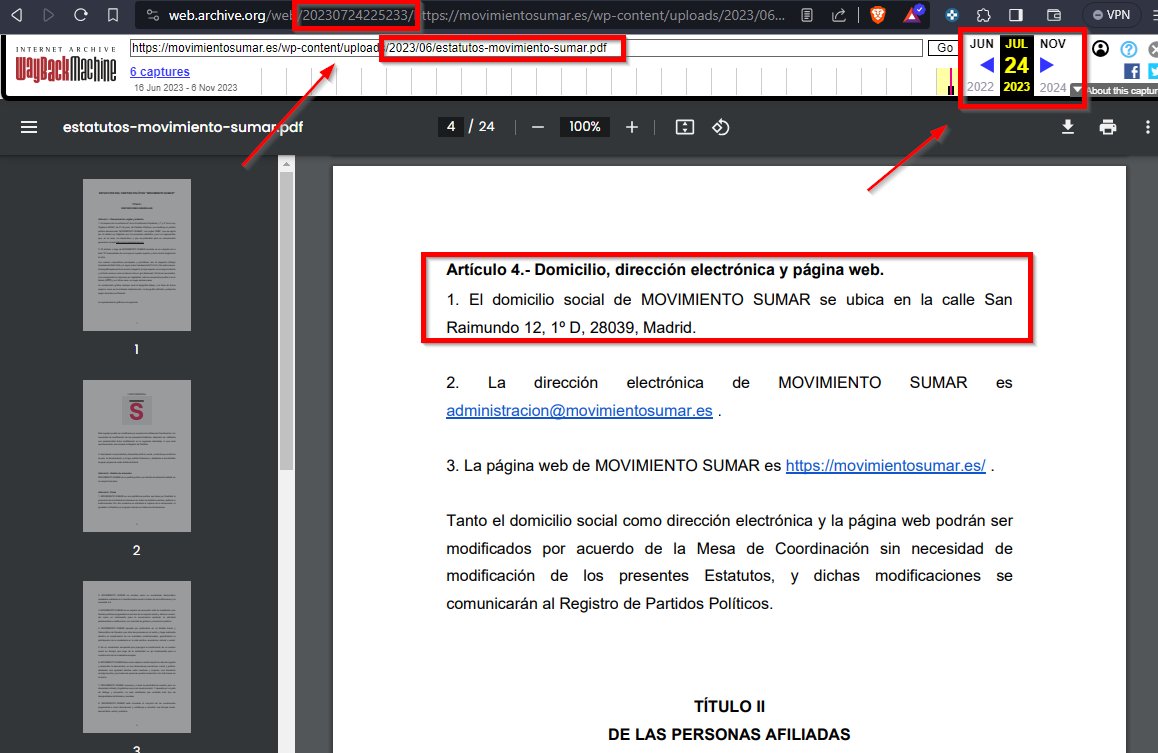
Task: Click the TÍTULO II heading
Action: (x=729, y=706)
